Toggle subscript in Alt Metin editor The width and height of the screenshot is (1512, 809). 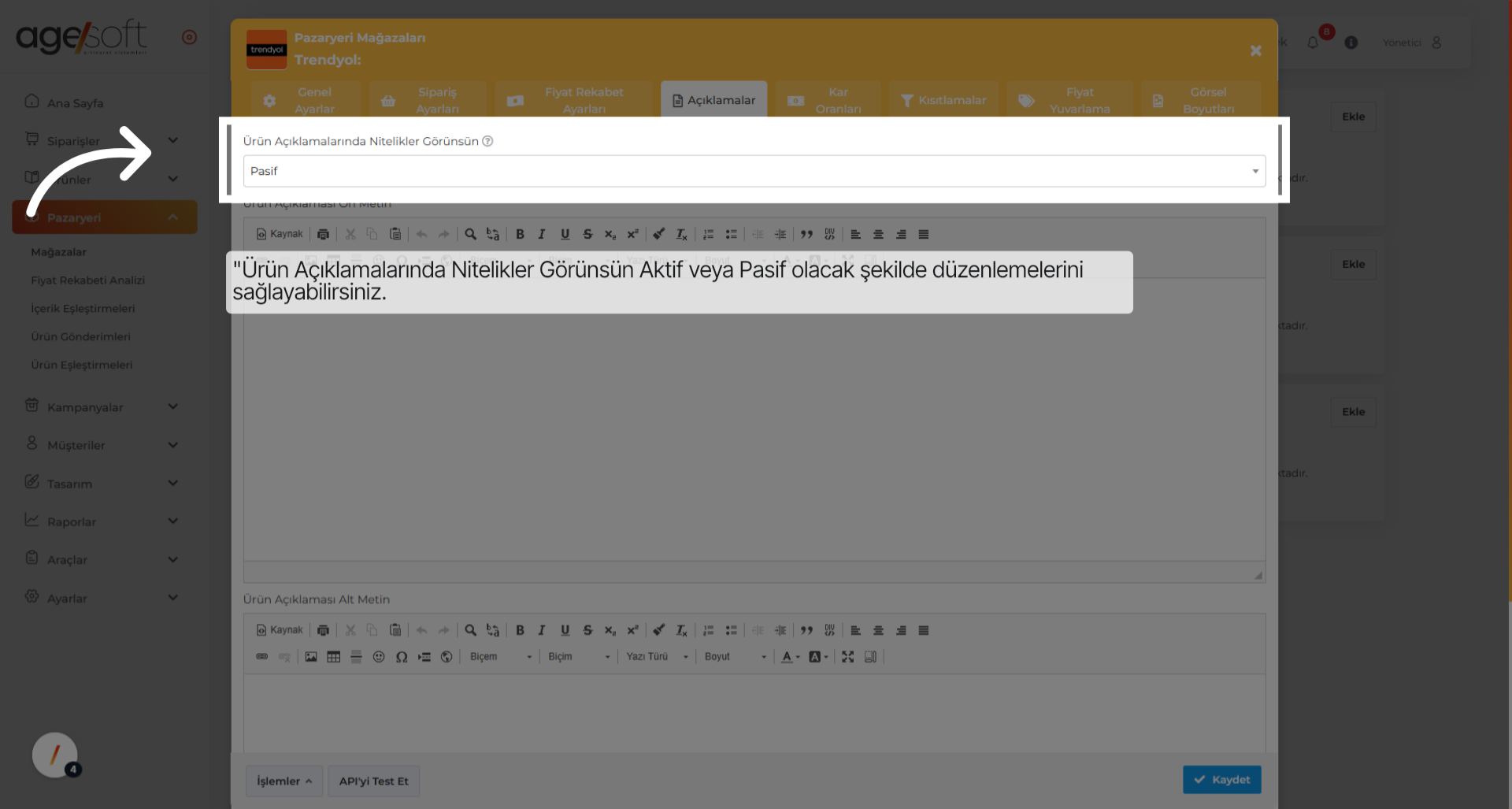tap(610, 630)
